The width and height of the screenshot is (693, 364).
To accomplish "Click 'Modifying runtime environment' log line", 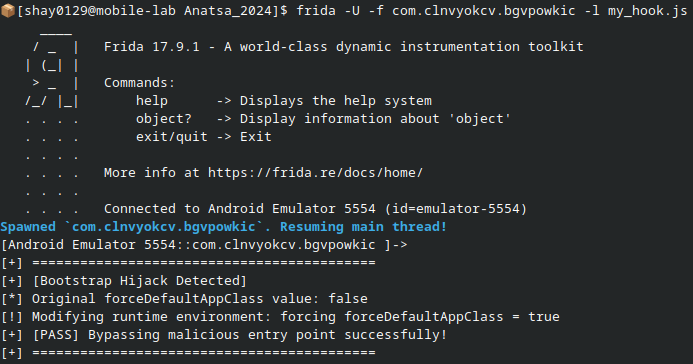I will pos(280,317).
